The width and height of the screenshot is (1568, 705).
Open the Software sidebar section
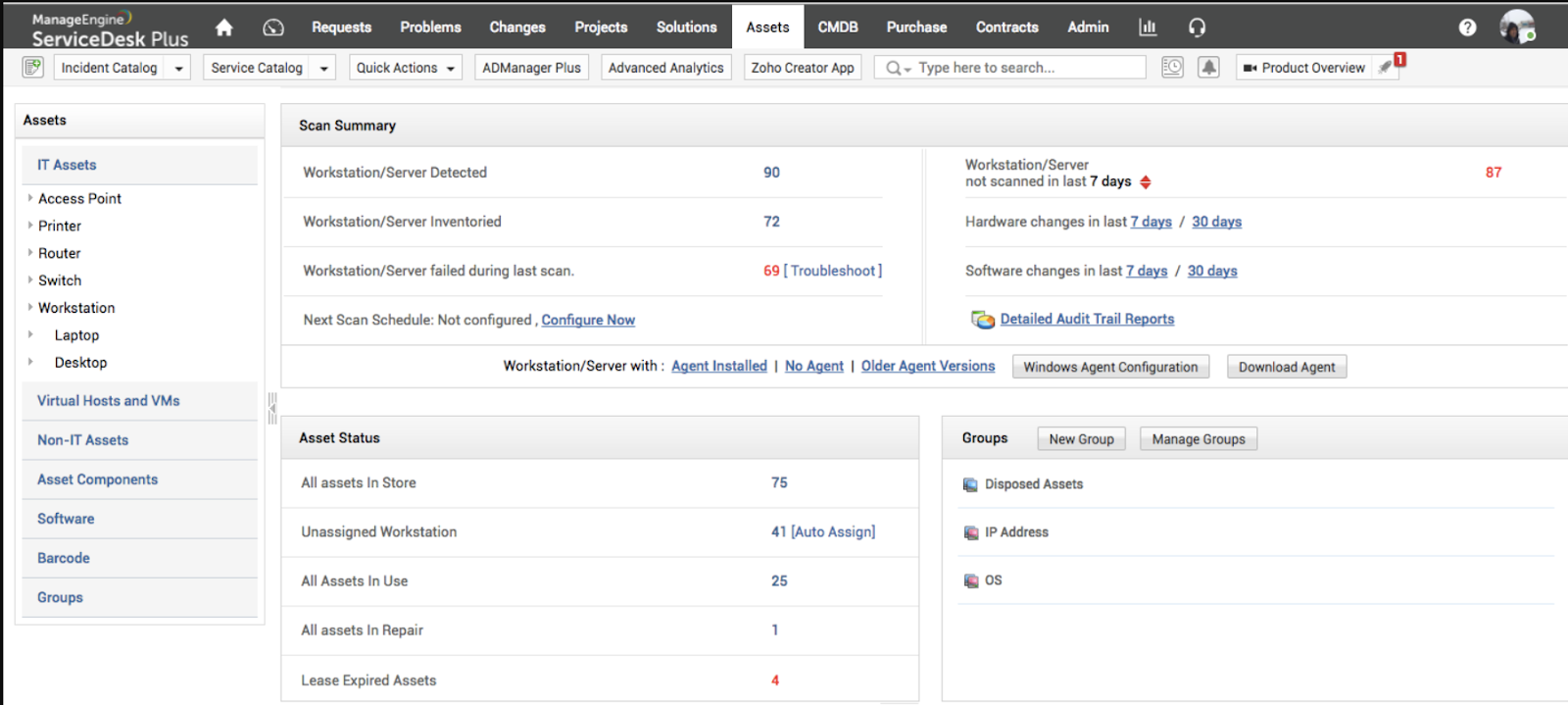(140, 519)
